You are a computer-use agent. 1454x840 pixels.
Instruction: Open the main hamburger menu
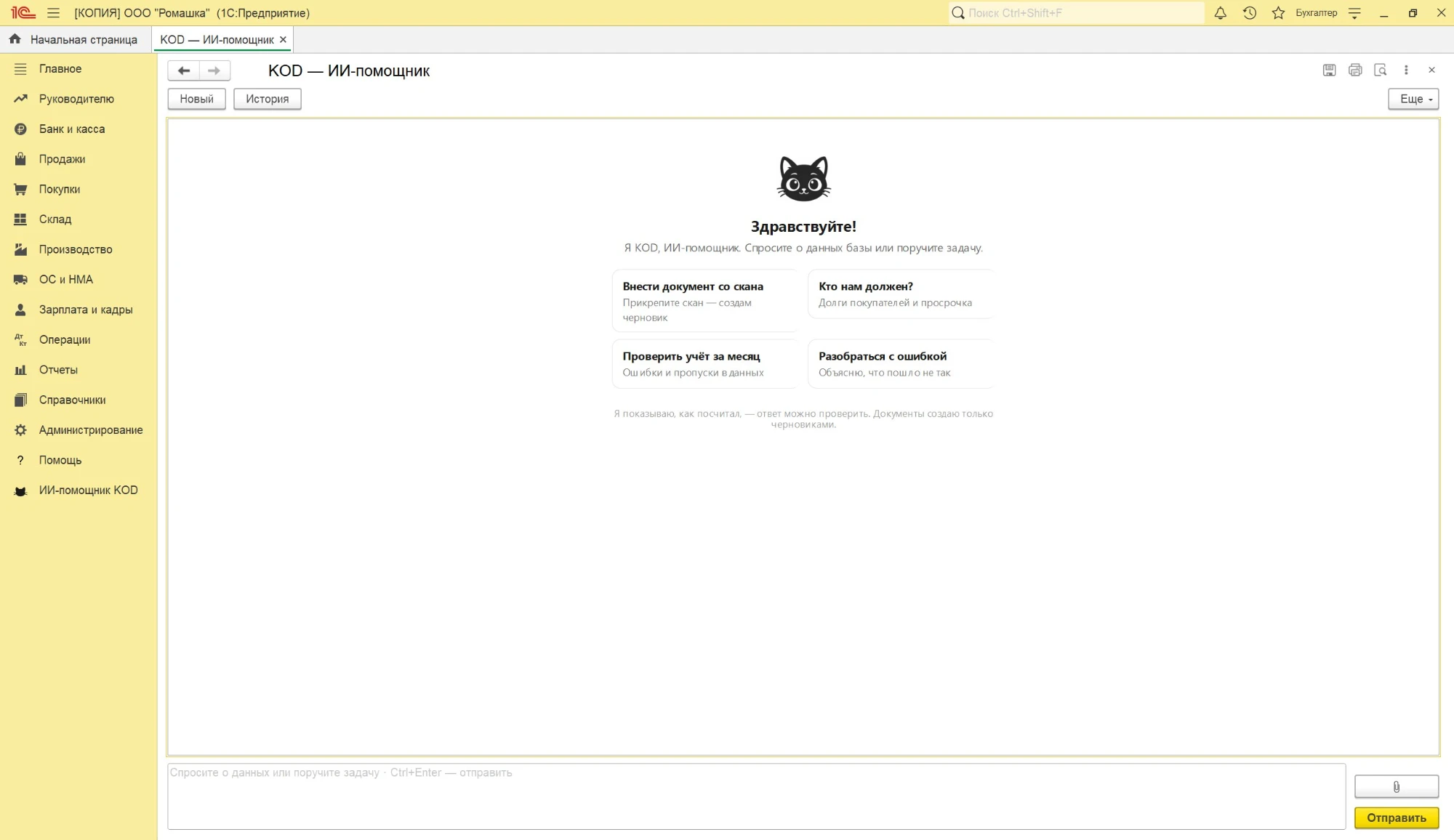[53, 13]
